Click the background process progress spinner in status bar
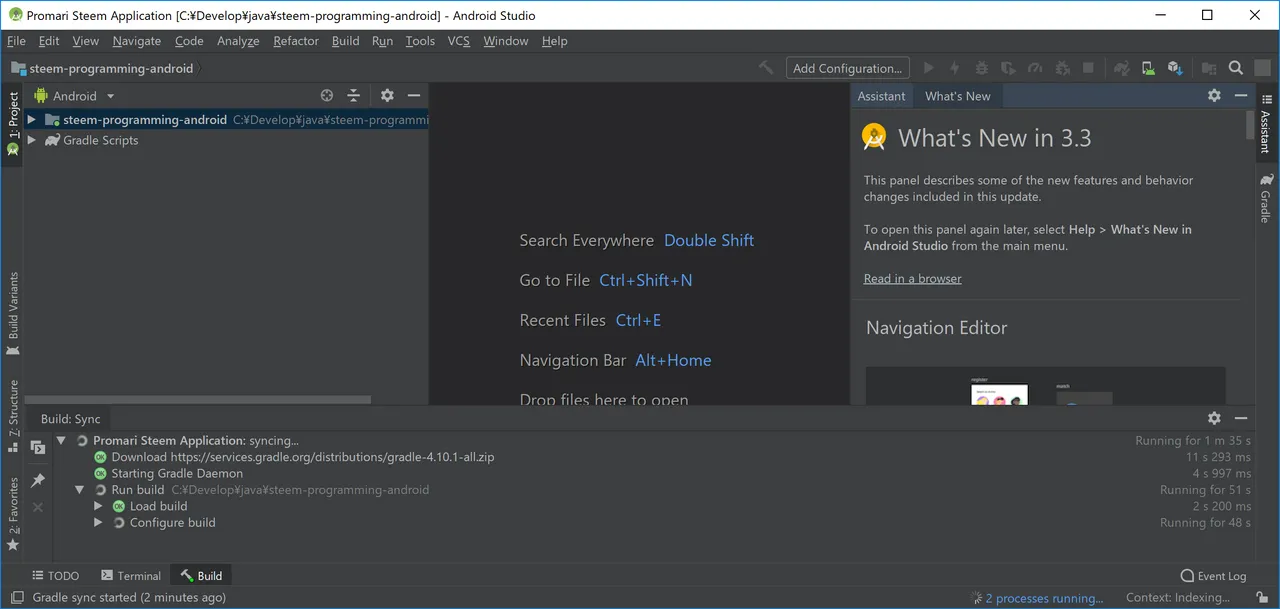This screenshot has height=609, width=1280. pos(977,598)
